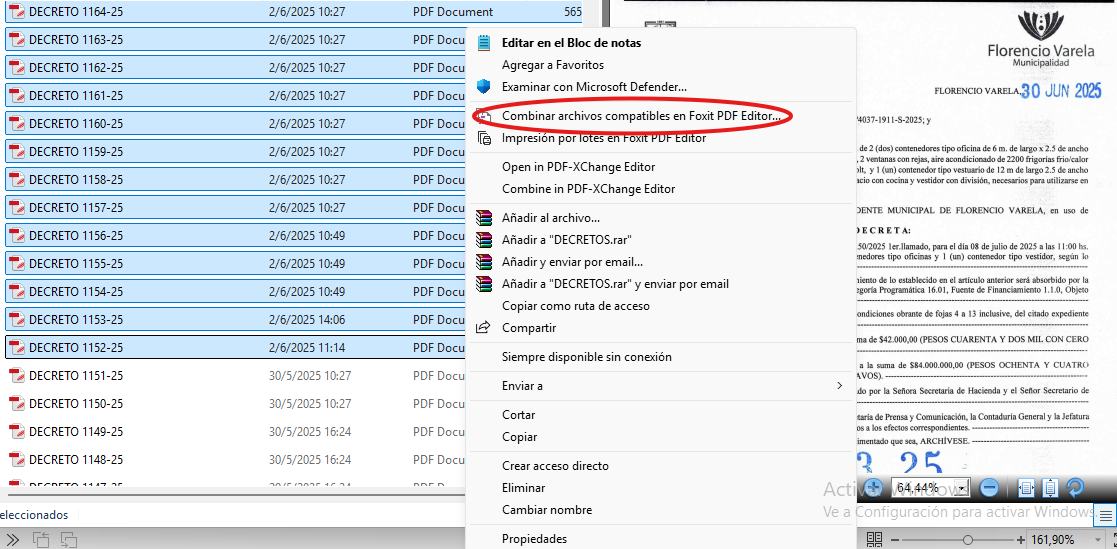Click the PDF icon of DECRETO 1150-25

[x=16, y=404]
